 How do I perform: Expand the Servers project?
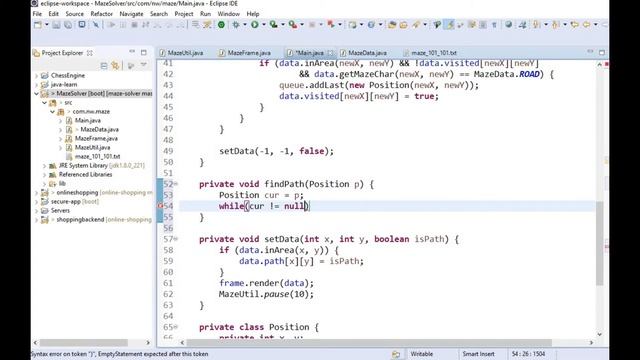click(37, 211)
